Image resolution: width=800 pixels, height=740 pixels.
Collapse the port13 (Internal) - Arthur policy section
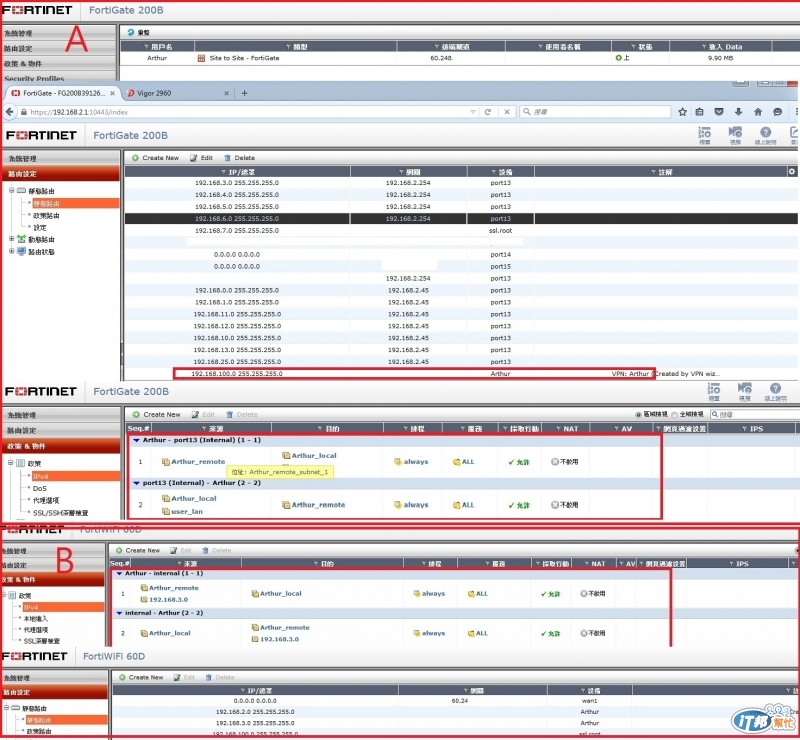click(136, 483)
